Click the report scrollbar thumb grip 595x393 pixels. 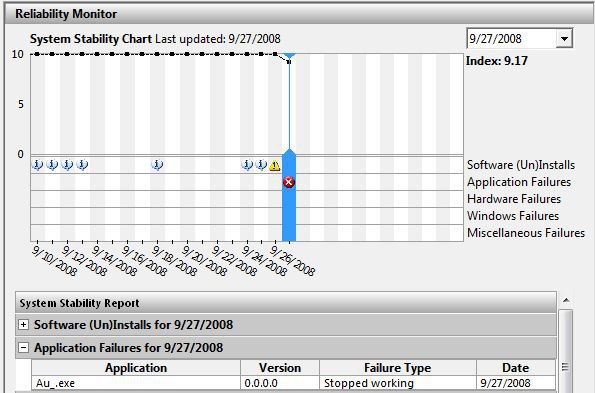565,367
